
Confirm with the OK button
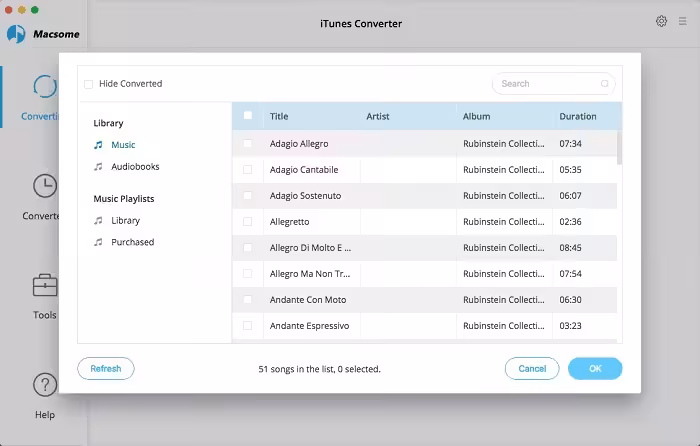595,368
